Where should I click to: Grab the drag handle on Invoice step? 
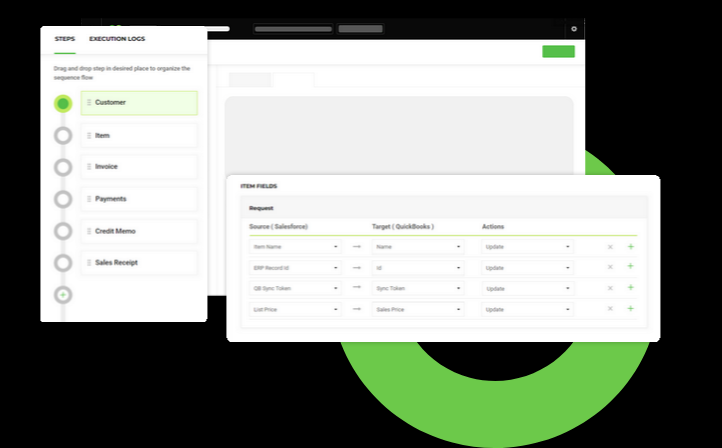89,167
